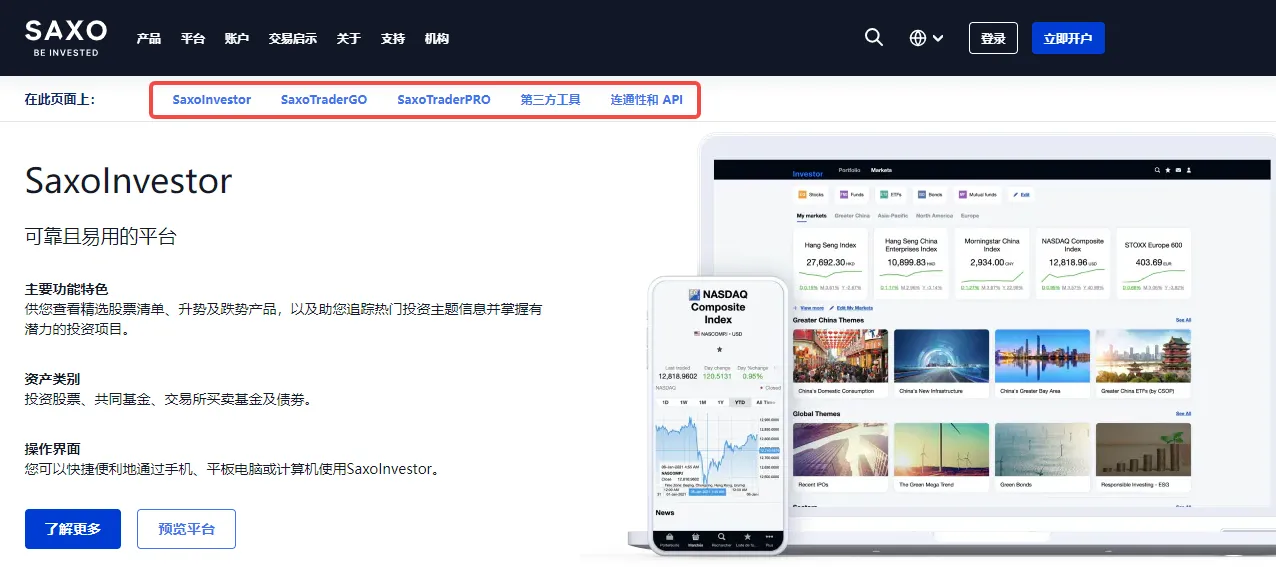Open Greater China ETFs (by CSOP) thumbnail
This screenshot has width=1276, height=567.
[x=1143, y=357]
